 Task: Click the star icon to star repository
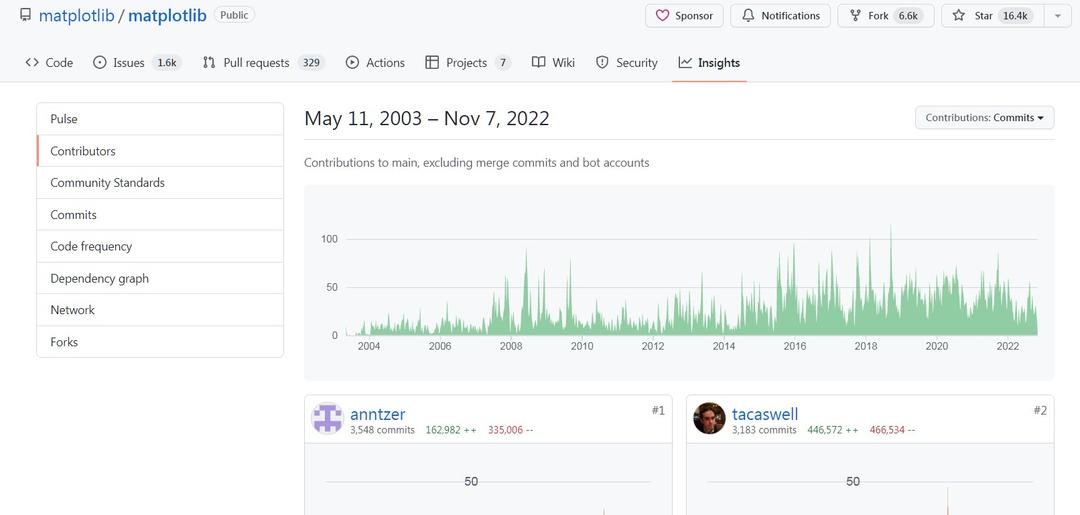pos(958,15)
